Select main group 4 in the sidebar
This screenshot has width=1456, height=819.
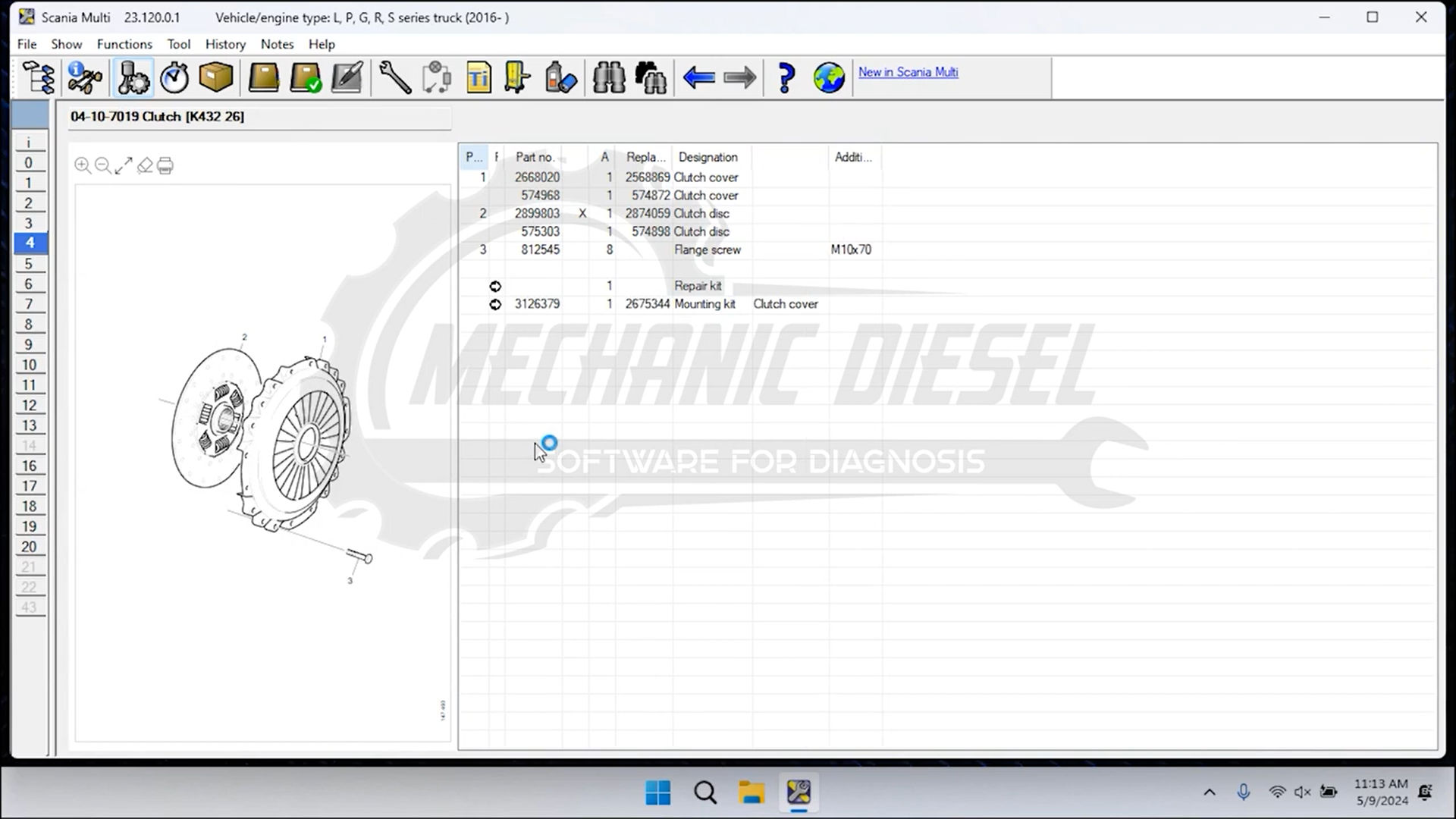[29, 243]
